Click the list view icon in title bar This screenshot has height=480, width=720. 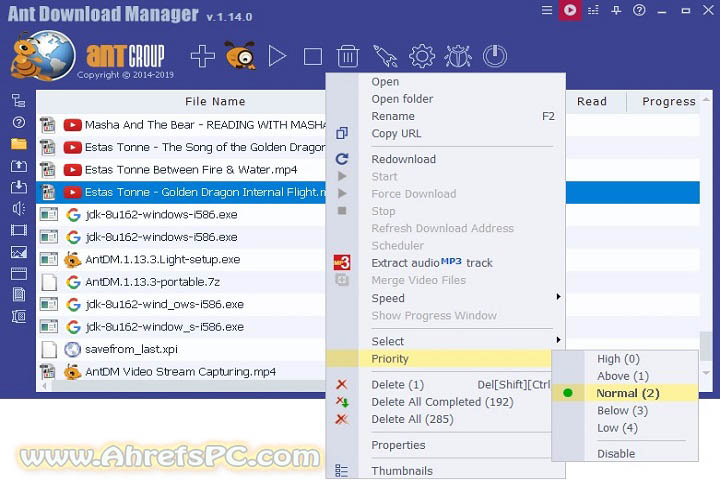[593, 10]
